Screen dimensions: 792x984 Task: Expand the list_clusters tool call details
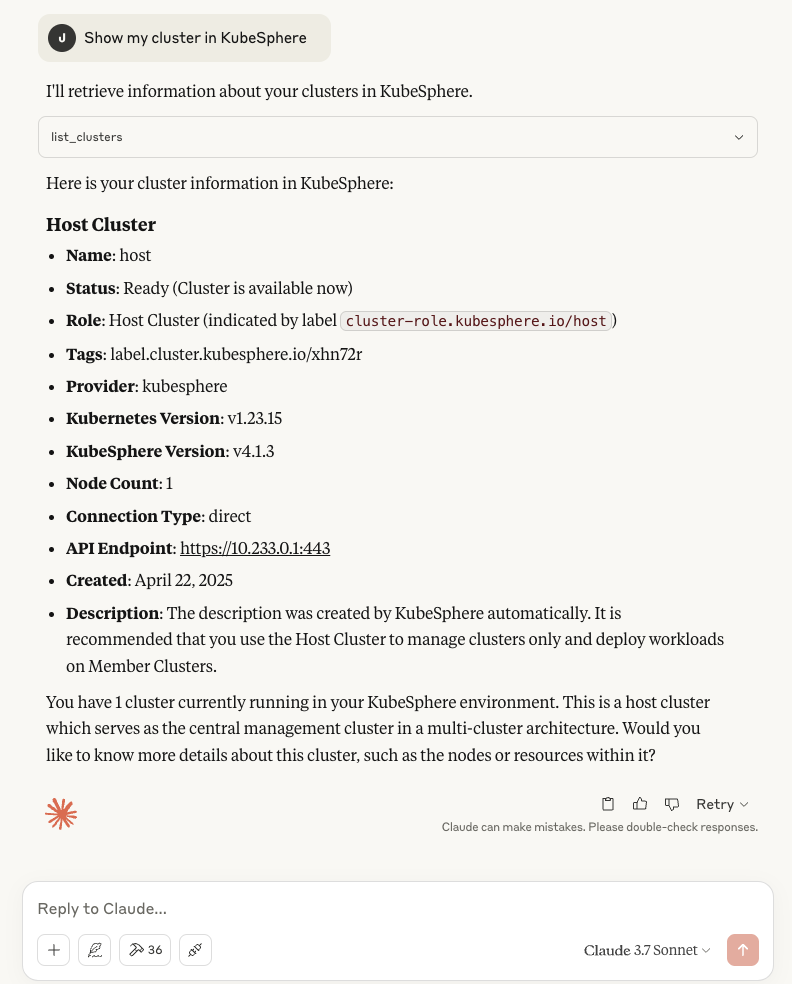point(739,137)
